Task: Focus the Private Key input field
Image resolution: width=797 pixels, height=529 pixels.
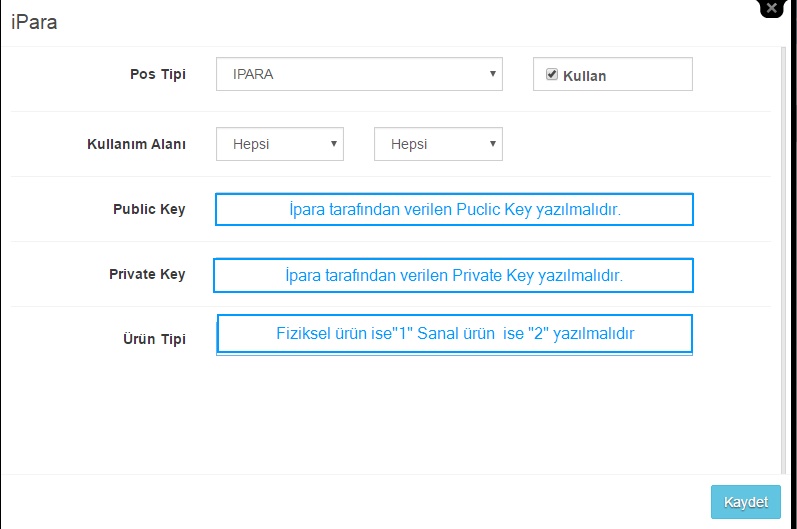Action: tap(453, 275)
